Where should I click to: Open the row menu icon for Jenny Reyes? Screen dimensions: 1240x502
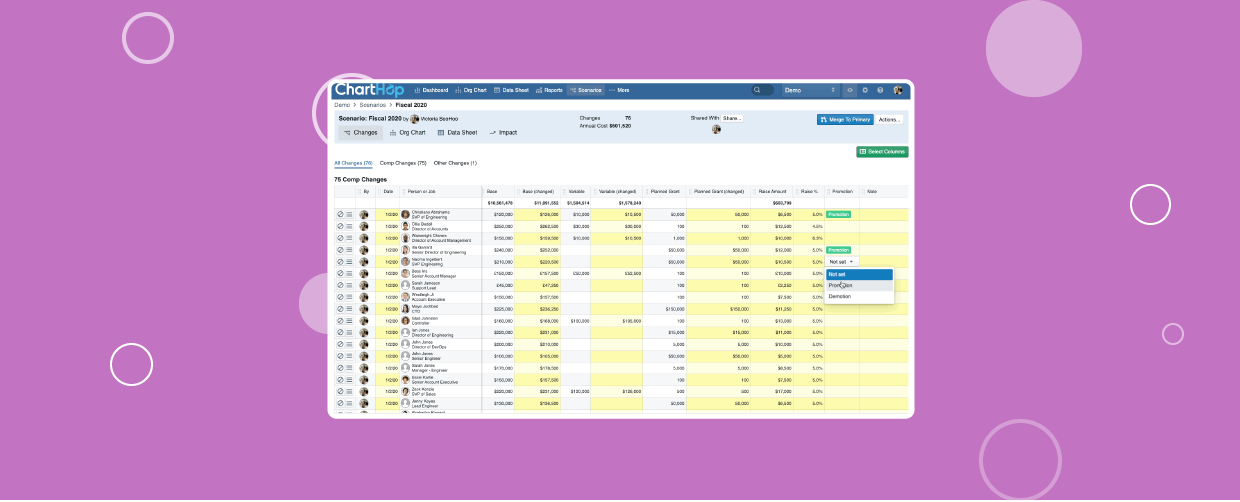(349, 403)
